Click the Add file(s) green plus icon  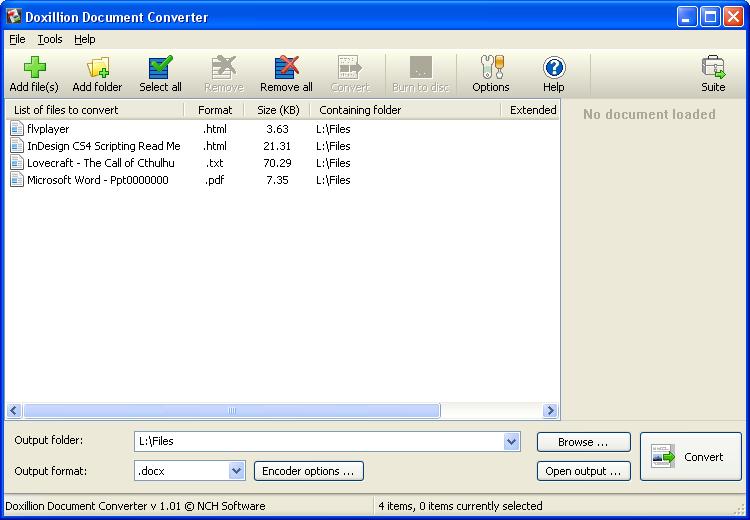coord(34,67)
